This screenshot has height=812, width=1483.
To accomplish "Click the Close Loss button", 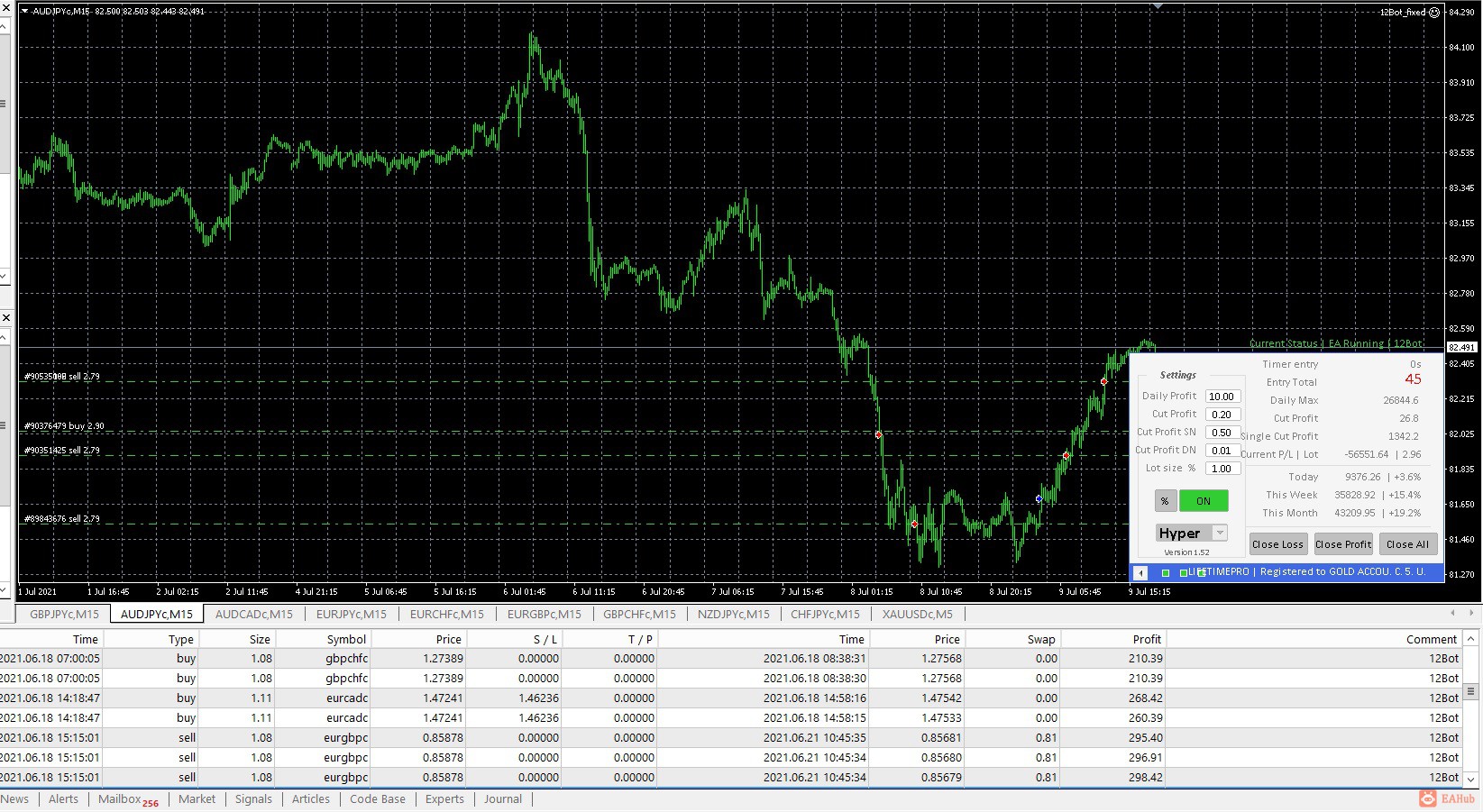I will point(1277,543).
